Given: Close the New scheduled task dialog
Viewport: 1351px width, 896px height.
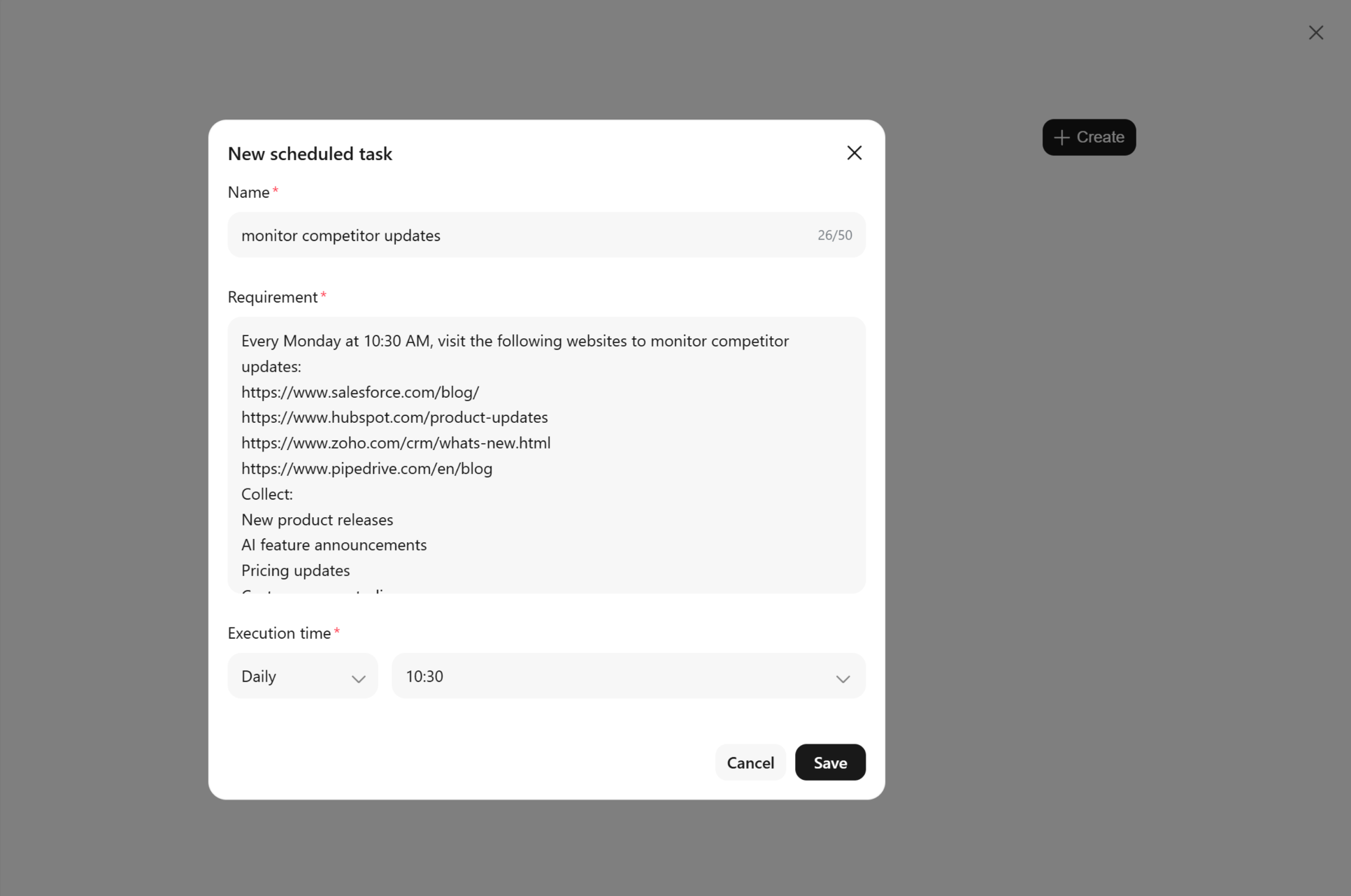Looking at the screenshot, I should [x=854, y=153].
